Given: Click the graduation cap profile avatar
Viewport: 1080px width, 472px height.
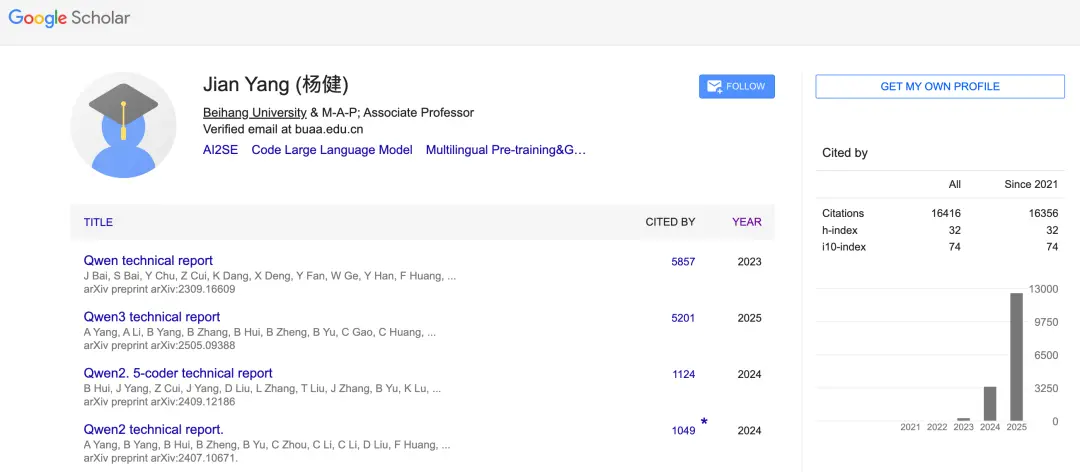Looking at the screenshot, I should click(x=123, y=125).
